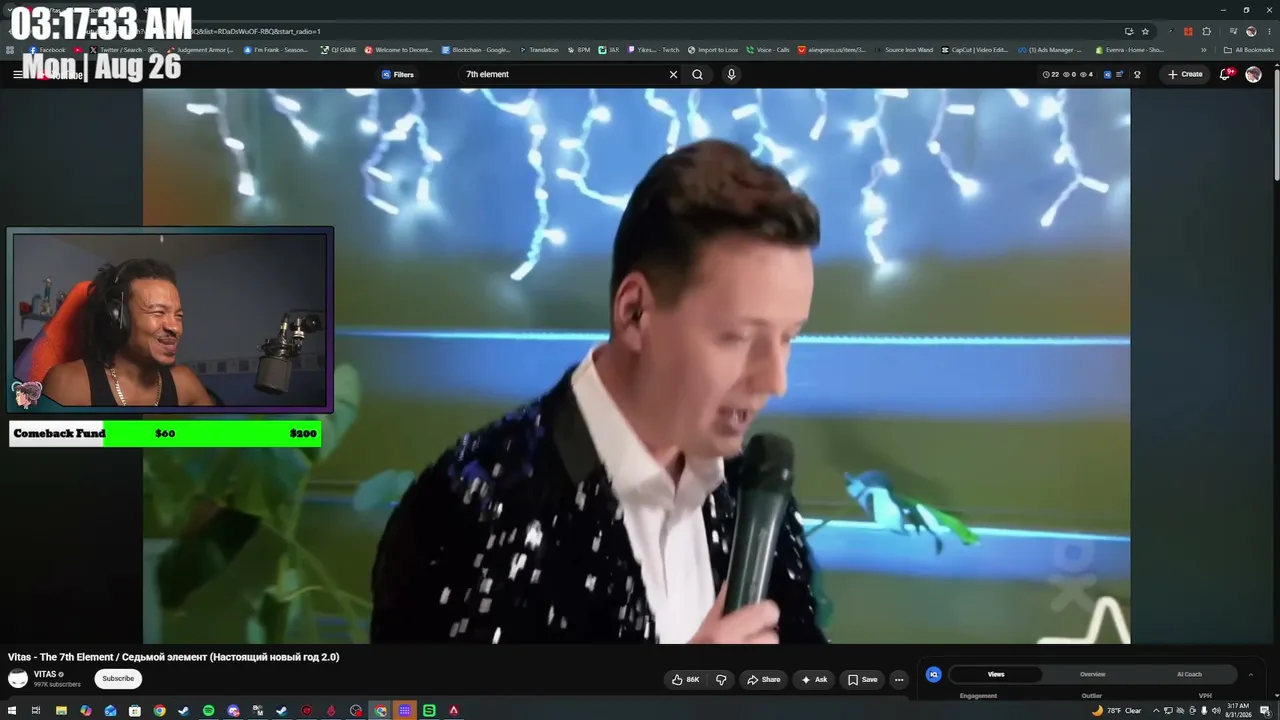Subscribe to the VITAS channel
1280x720 pixels.
coord(118,679)
